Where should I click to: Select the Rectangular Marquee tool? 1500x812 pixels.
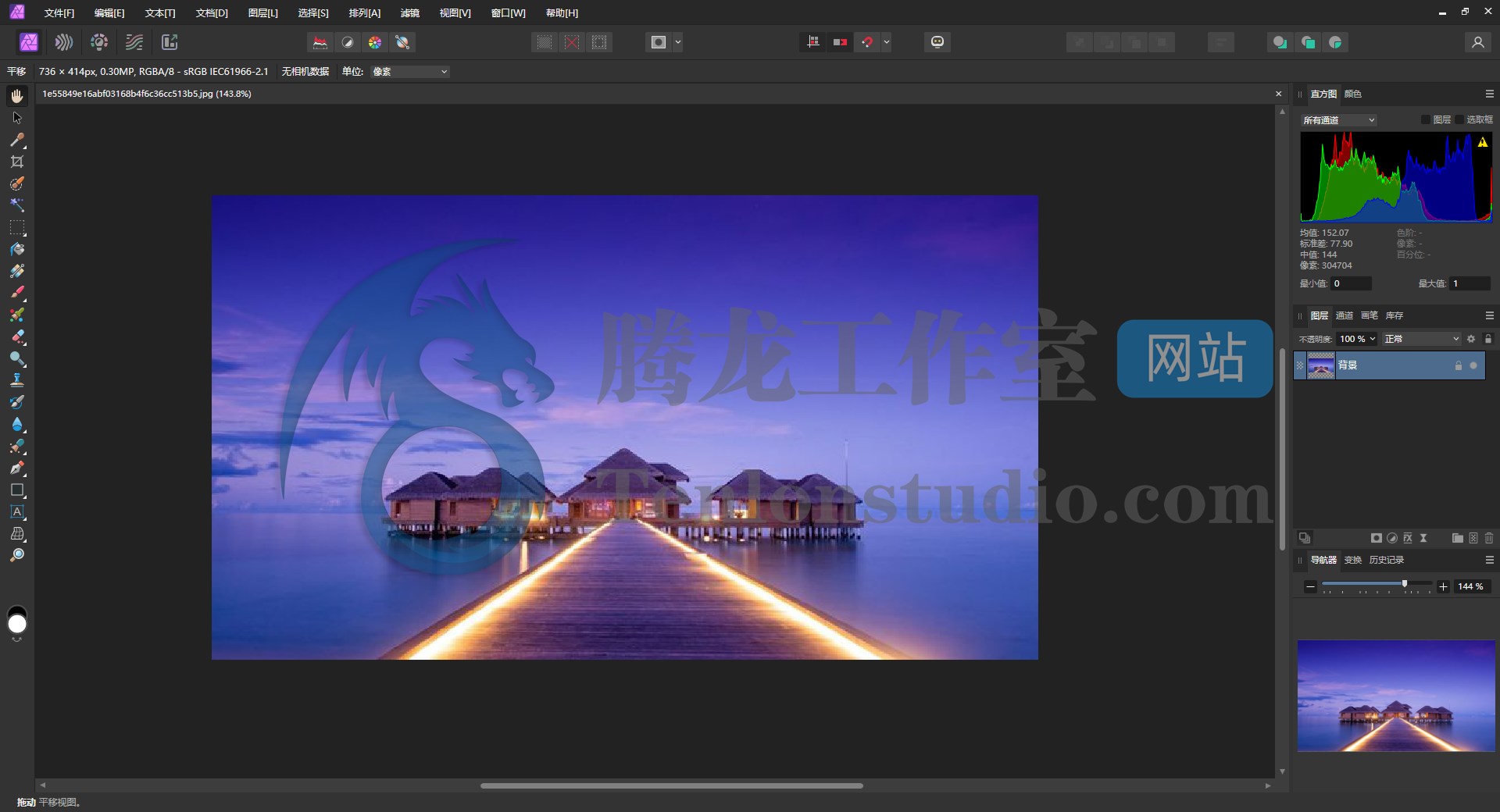coord(17,227)
